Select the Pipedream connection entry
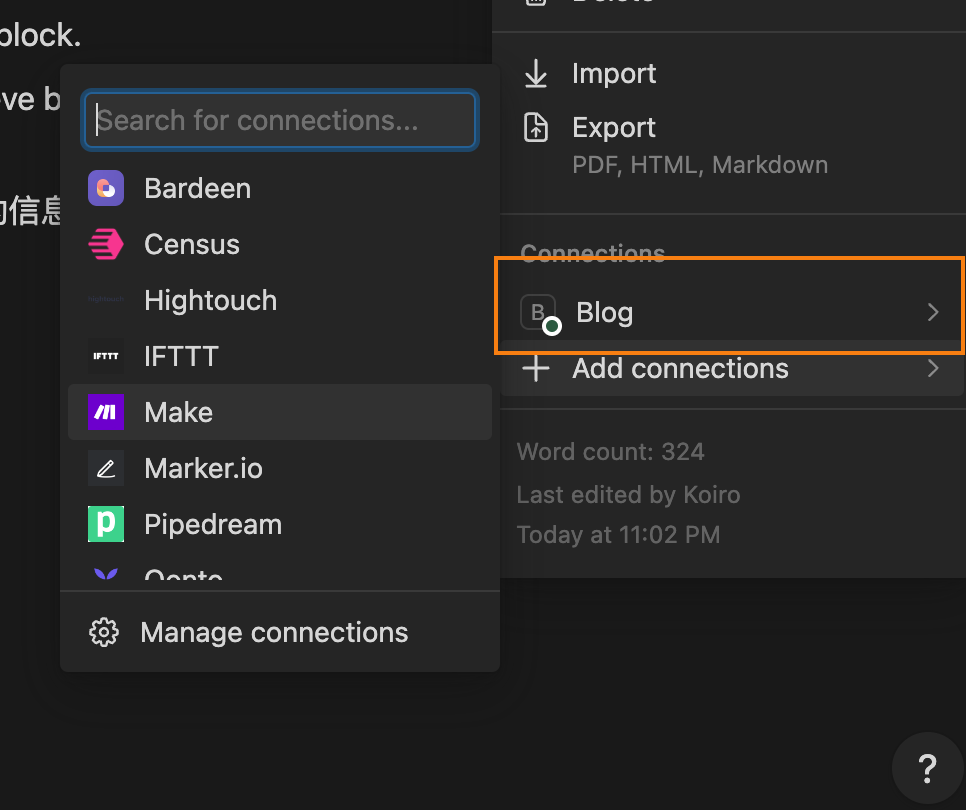 (x=280, y=524)
